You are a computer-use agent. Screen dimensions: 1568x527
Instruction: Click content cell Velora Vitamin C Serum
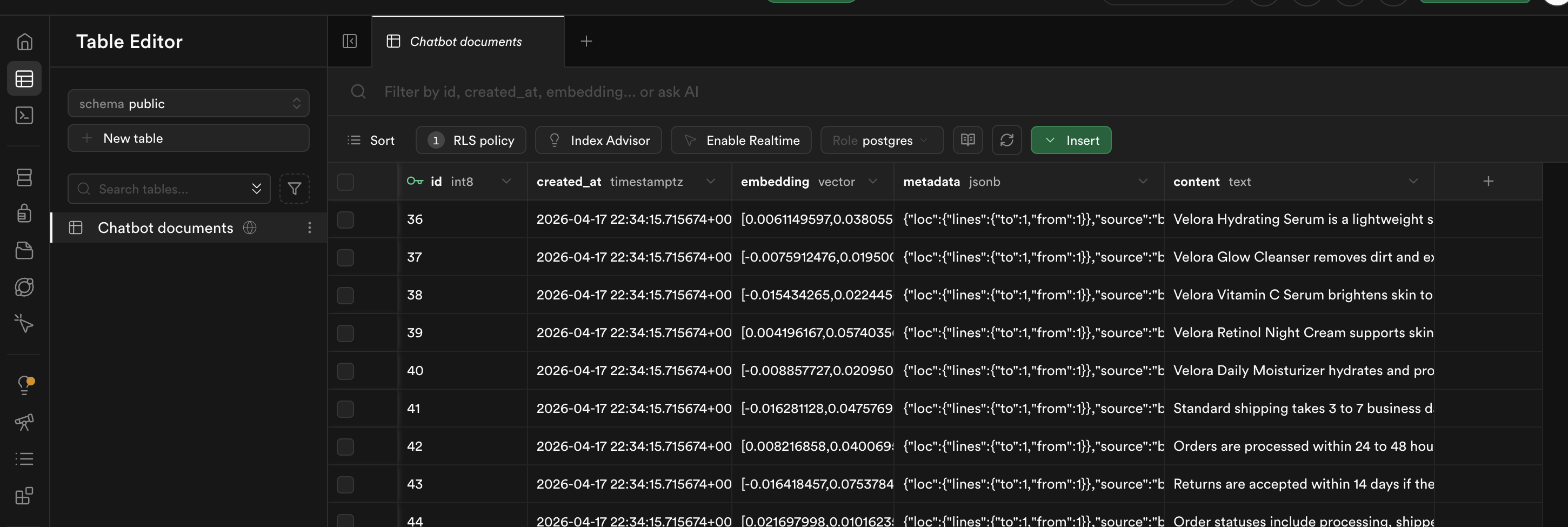(1299, 295)
